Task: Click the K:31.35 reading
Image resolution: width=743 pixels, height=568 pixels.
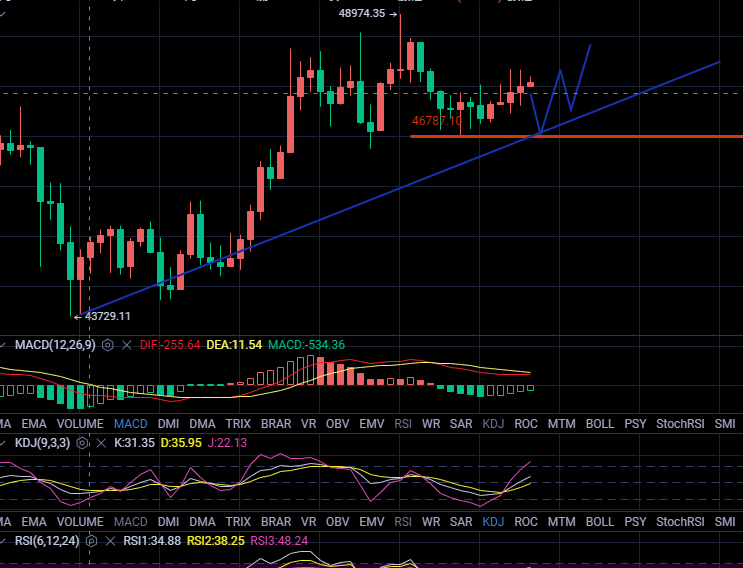Action: pyautogui.click(x=135, y=443)
